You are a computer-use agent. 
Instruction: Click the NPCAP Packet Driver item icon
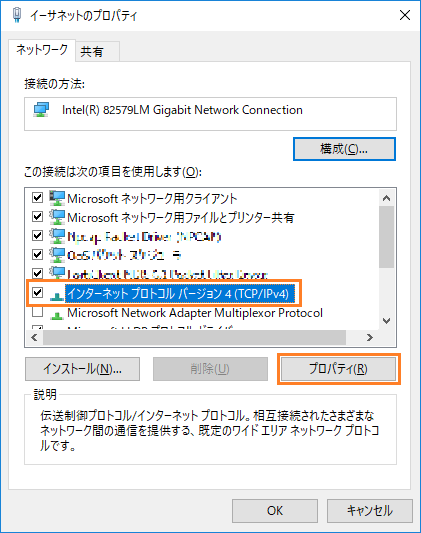pyautogui.click(x=57, y=236)
